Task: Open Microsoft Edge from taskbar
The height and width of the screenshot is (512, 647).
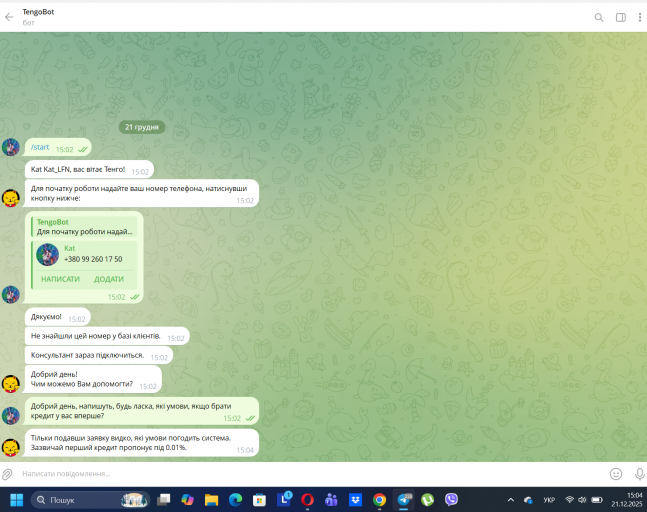Action: (236, 500)
